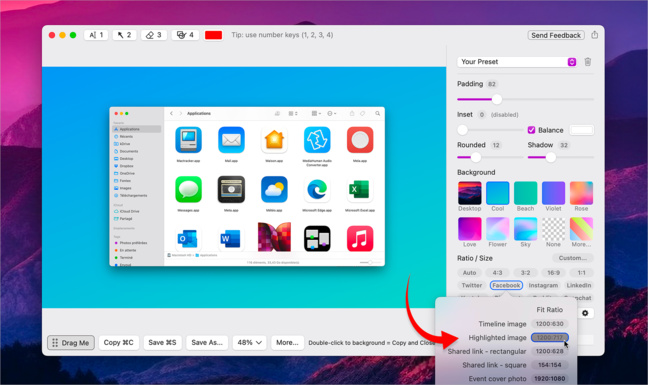Click the Inset slider handle
Image resolution: width=648 pixels, height=385 pixels.
[462, 130]
